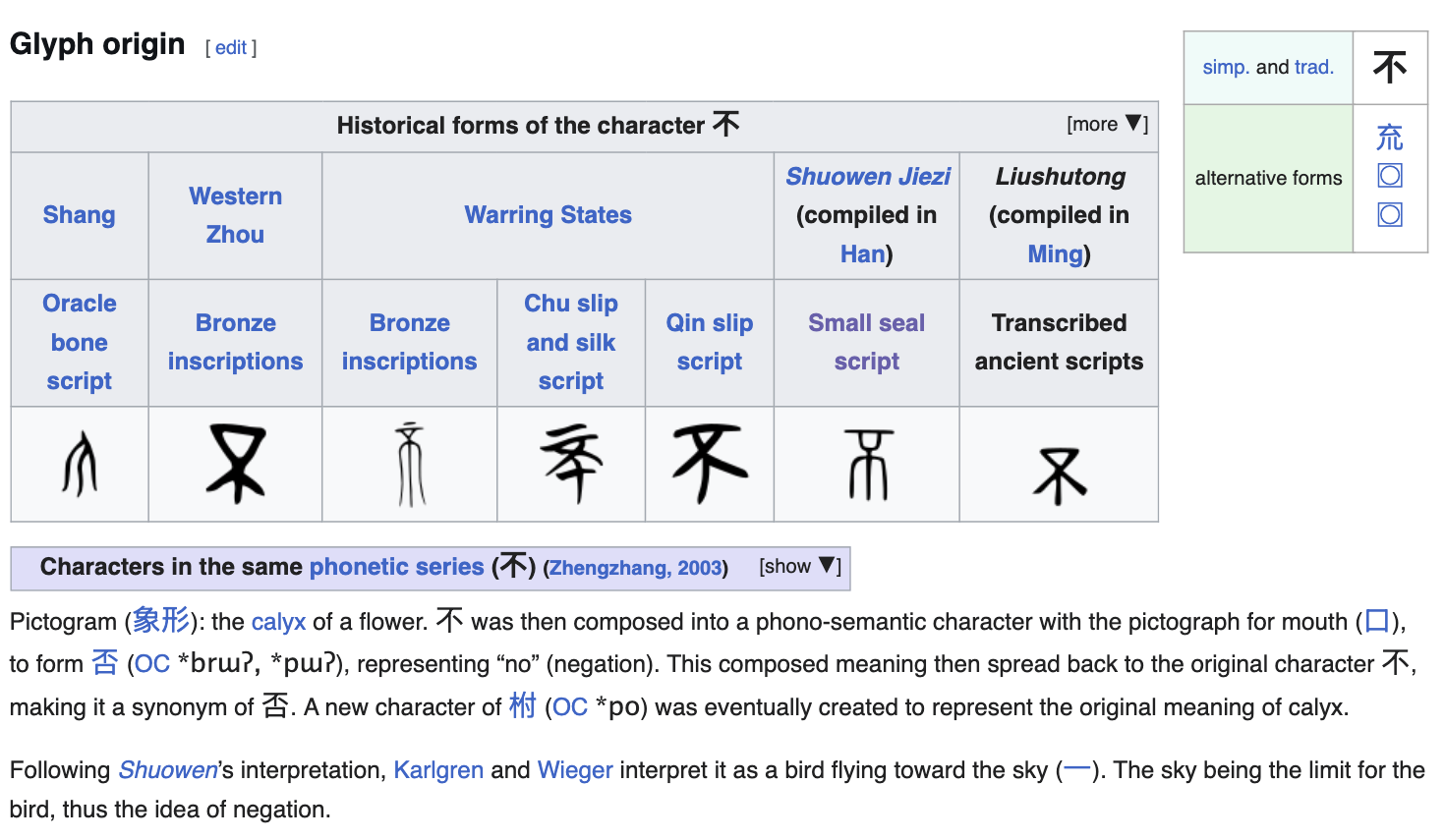1445x840 pixels.
Task: Click the OC link before *po
Action: pyautogui.click(x=570, y=707)
